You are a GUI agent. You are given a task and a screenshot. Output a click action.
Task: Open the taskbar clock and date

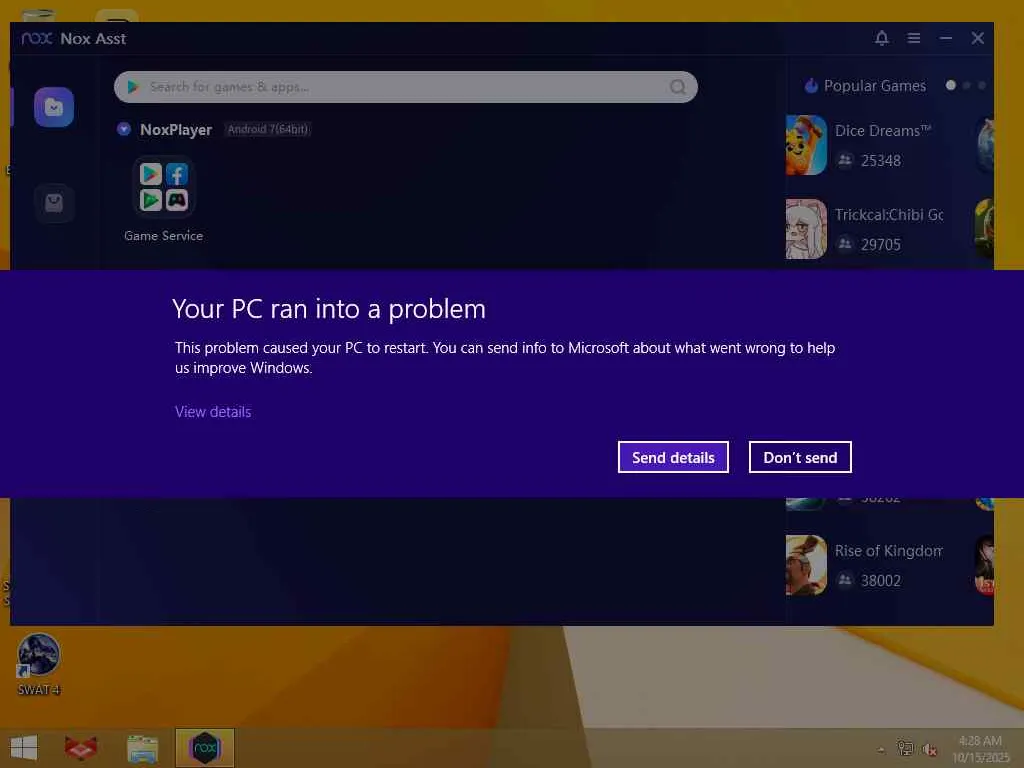(980, 749)
